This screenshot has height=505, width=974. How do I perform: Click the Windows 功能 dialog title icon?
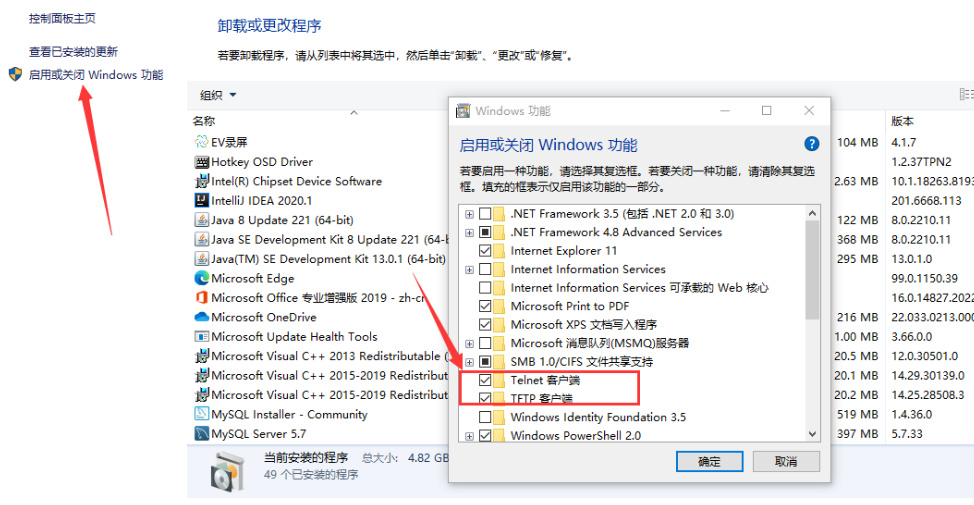(463, 111)
